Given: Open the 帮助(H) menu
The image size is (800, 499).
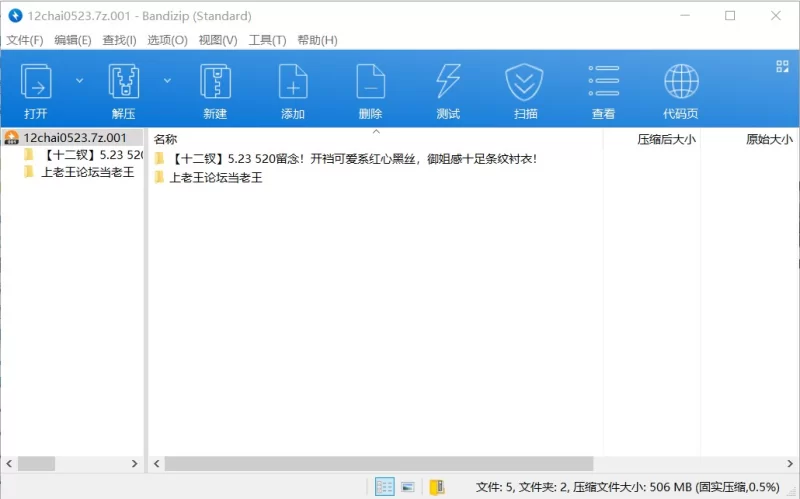Looking at the screenshot, I should point(317,40).
